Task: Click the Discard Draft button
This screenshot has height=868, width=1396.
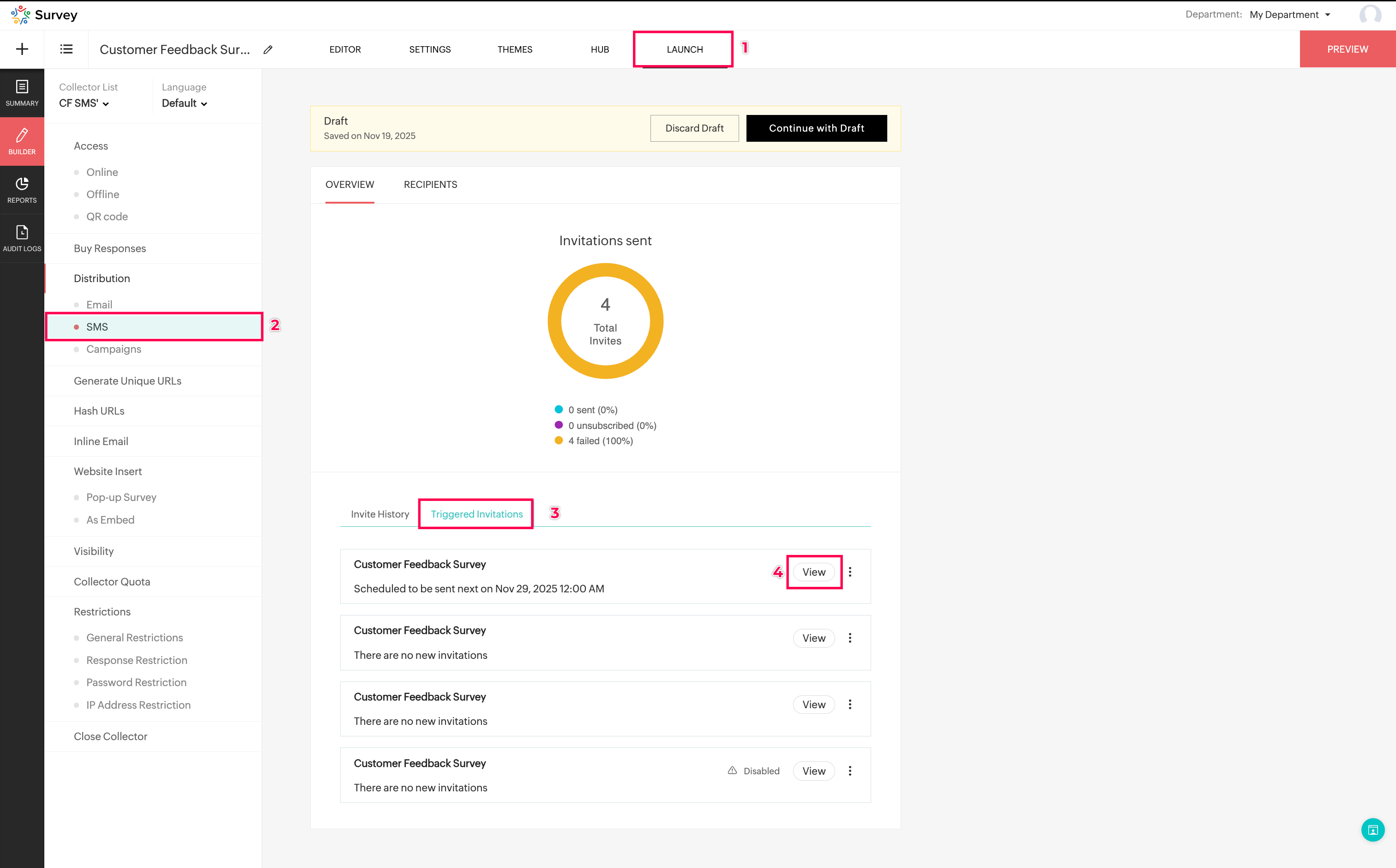Action: click(x=694, y=128)
